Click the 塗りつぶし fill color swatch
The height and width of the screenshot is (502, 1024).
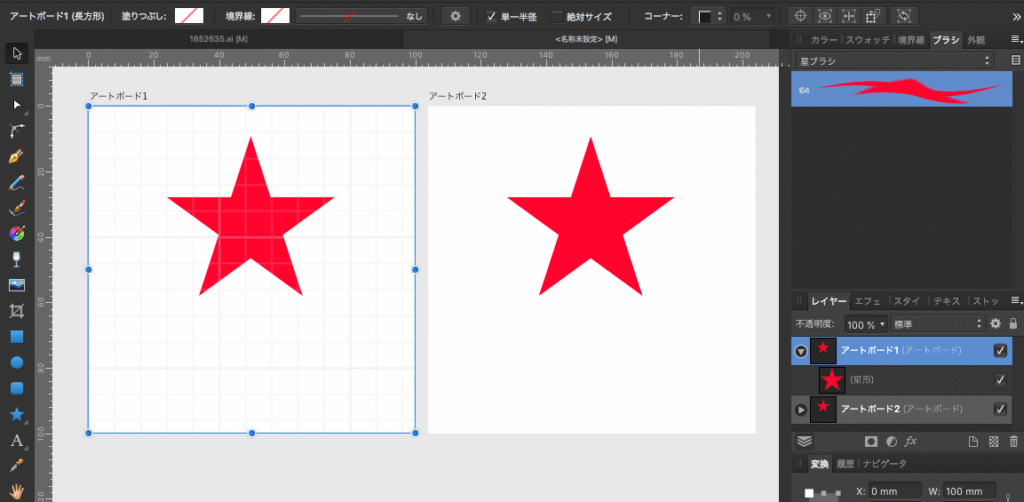[188, 16]
